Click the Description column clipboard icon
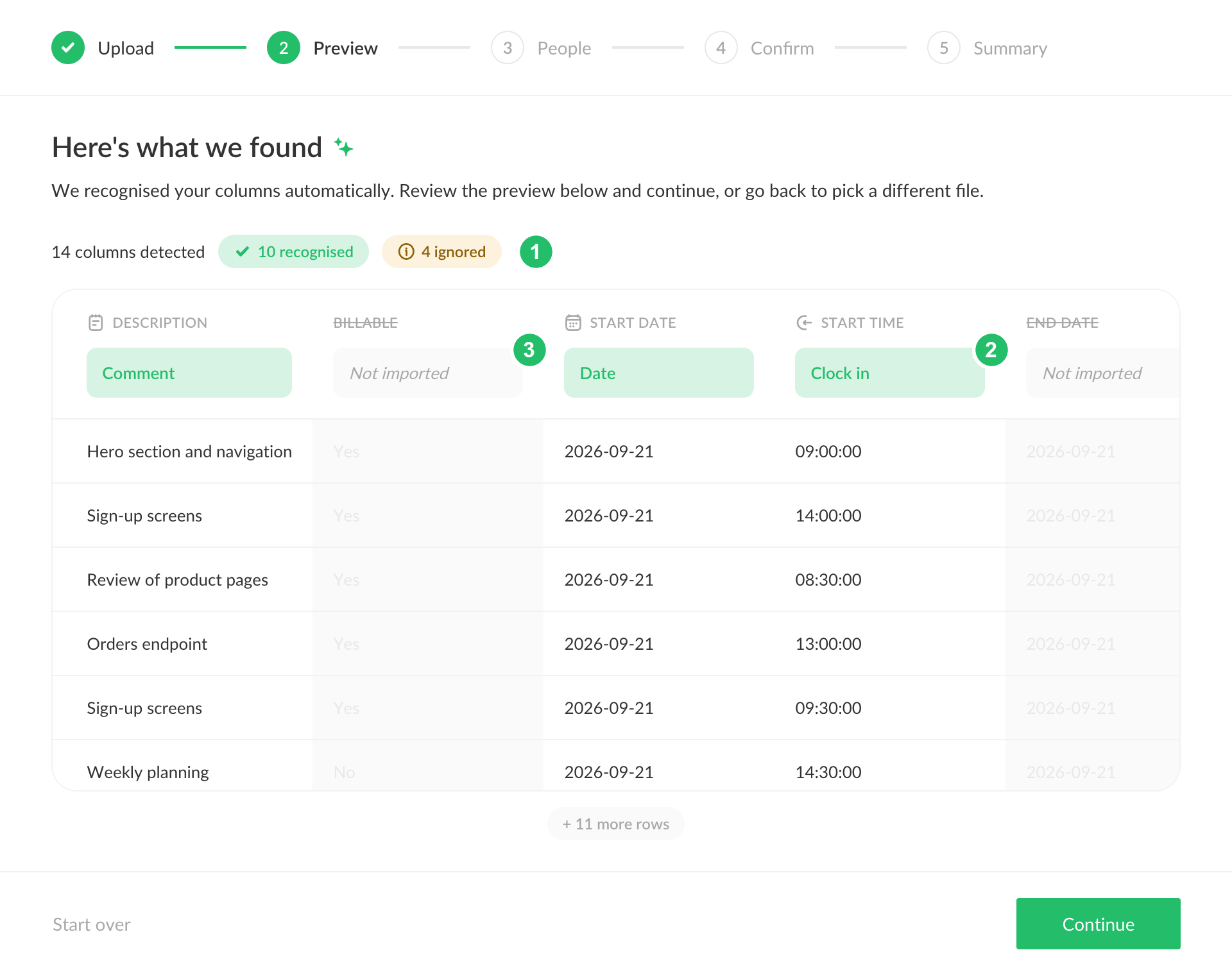 (96, 323)
